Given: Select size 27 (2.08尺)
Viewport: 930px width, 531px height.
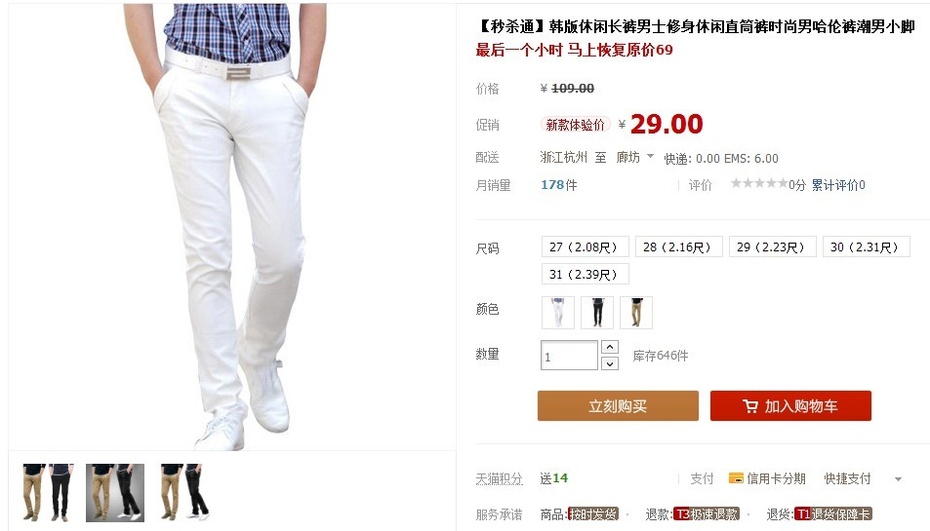Looking at the screenshot, I should click(585, 247).
